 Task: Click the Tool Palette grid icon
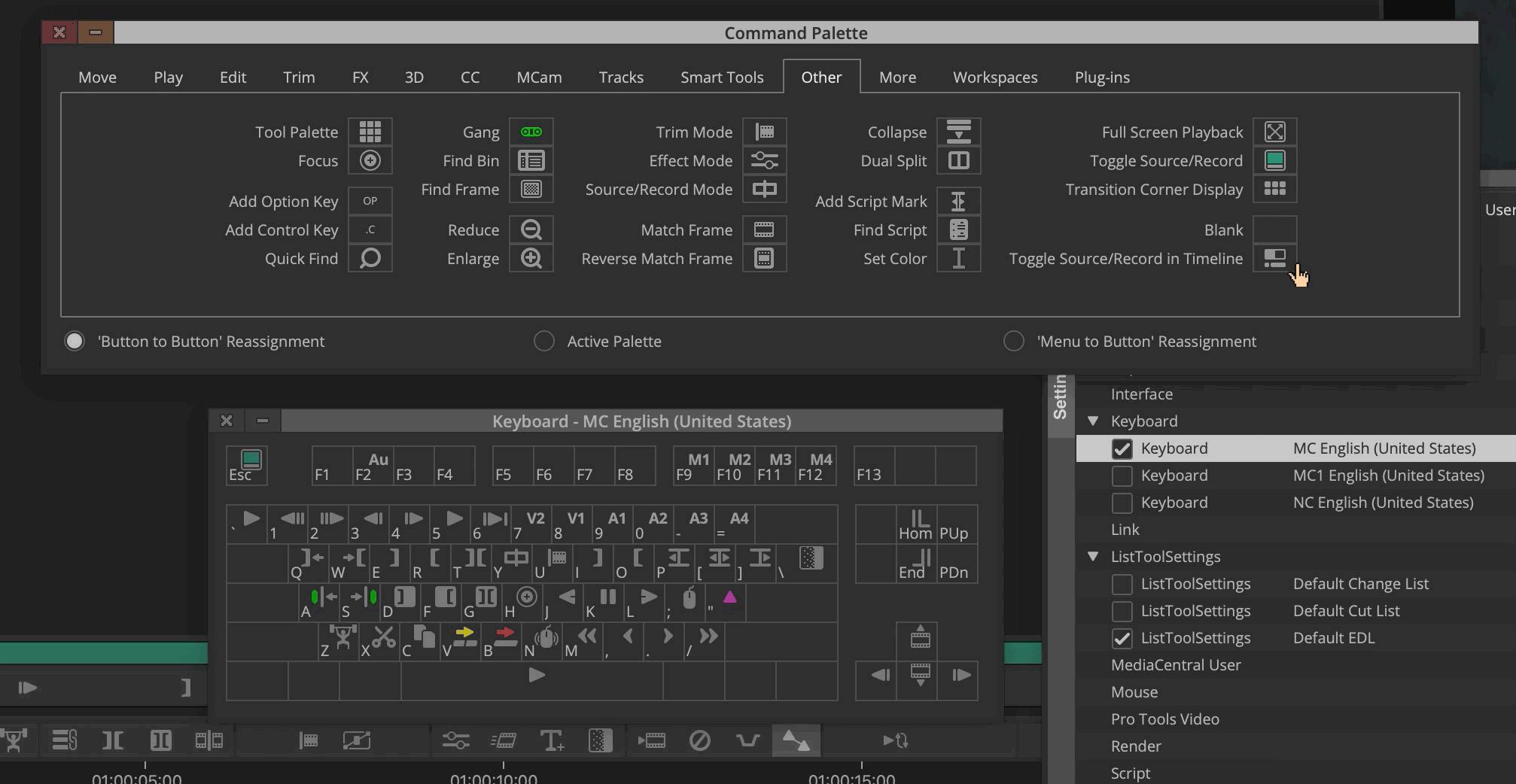[370, 132]
